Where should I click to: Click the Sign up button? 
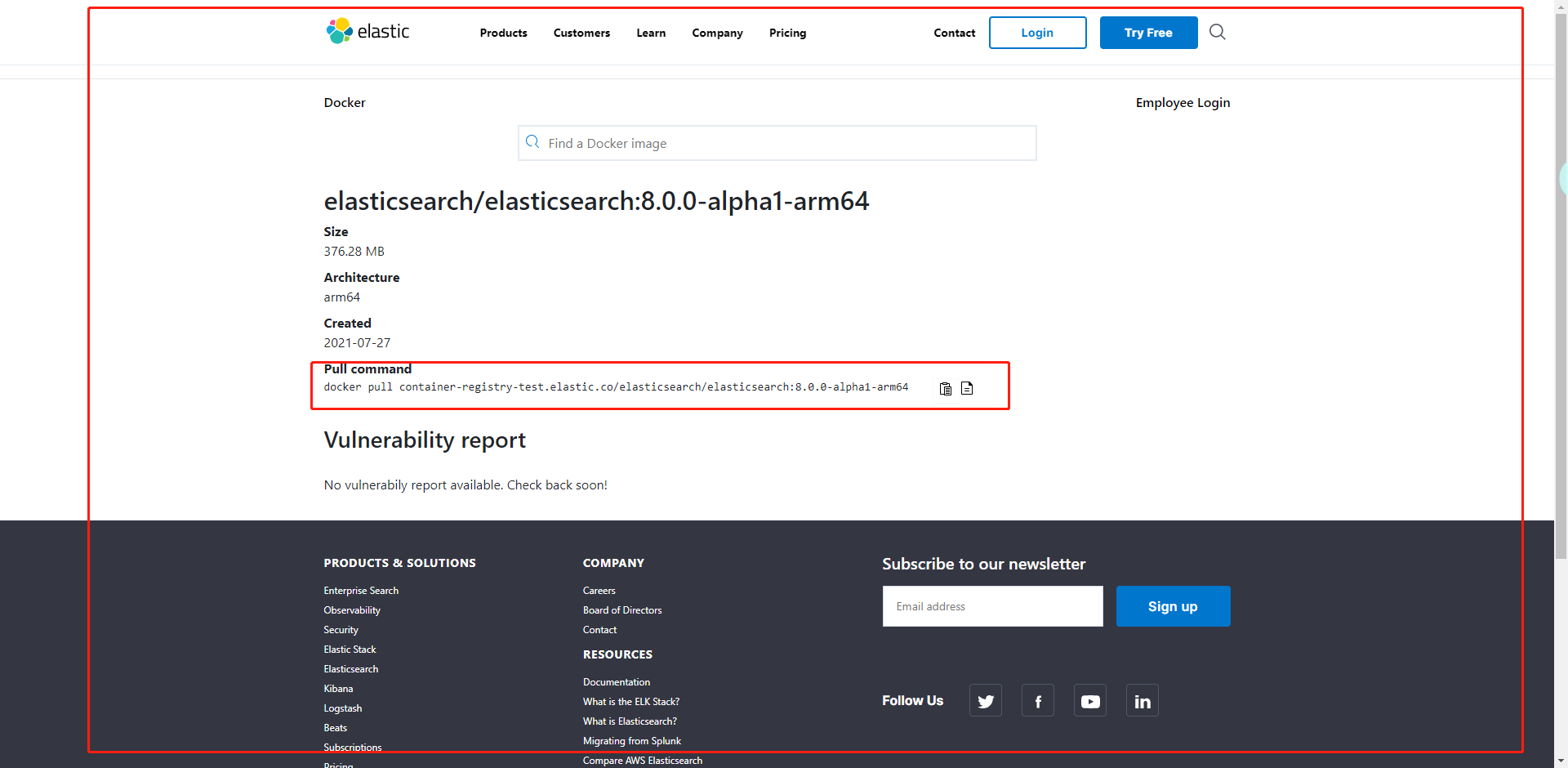(1173, 606)
